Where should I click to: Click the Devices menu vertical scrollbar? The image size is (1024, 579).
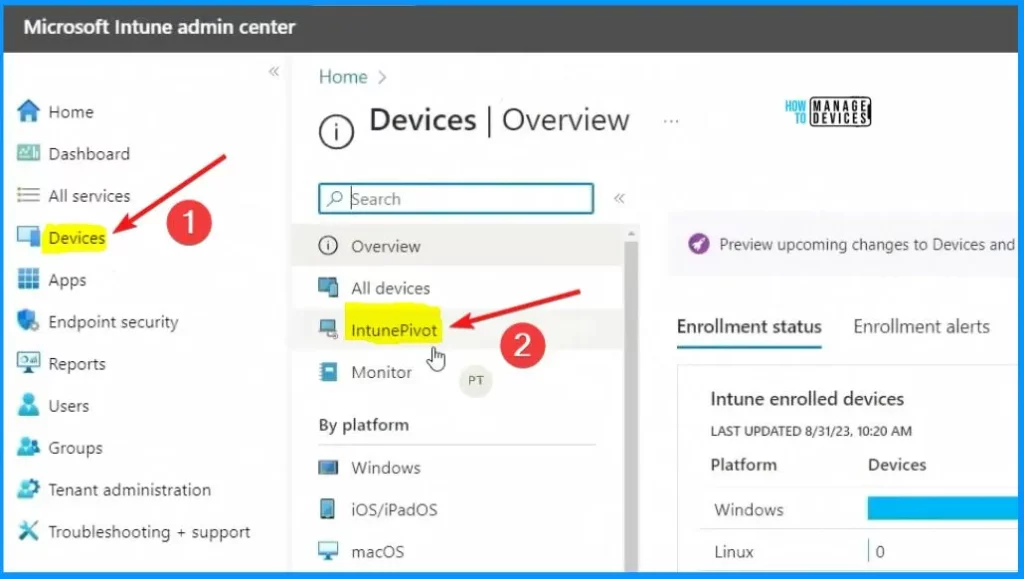[631, 405]
